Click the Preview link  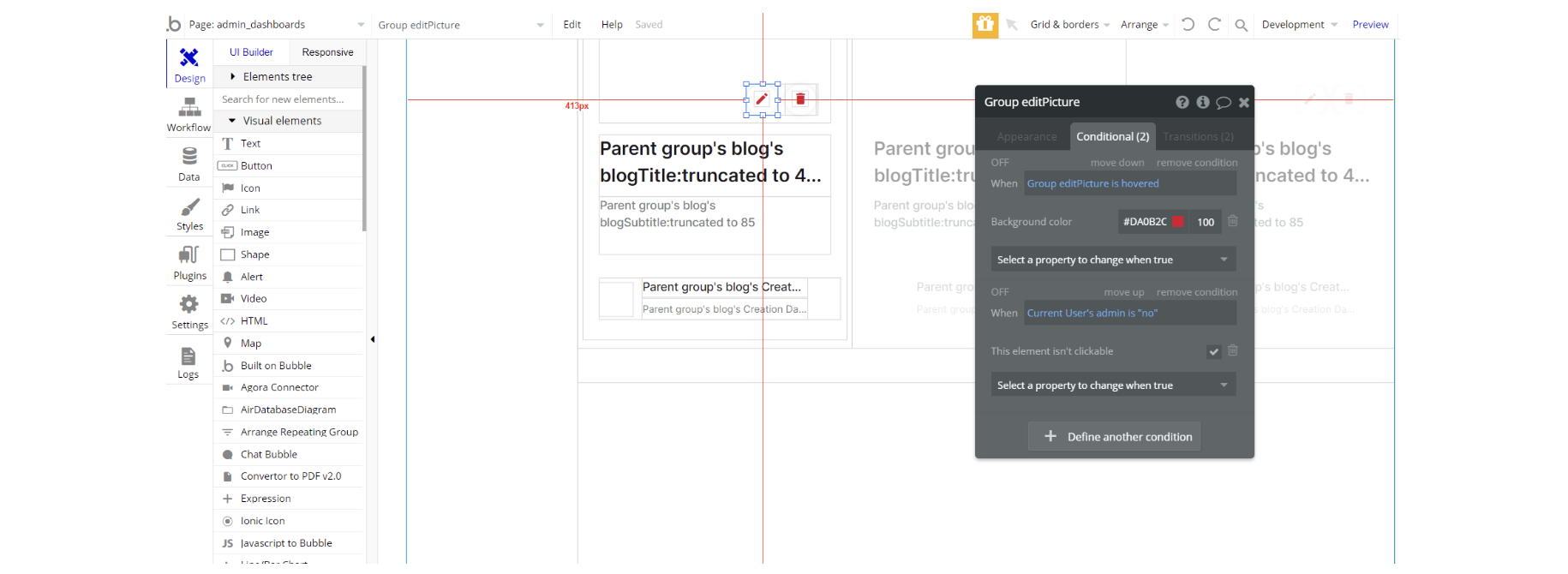(1370, 25)
